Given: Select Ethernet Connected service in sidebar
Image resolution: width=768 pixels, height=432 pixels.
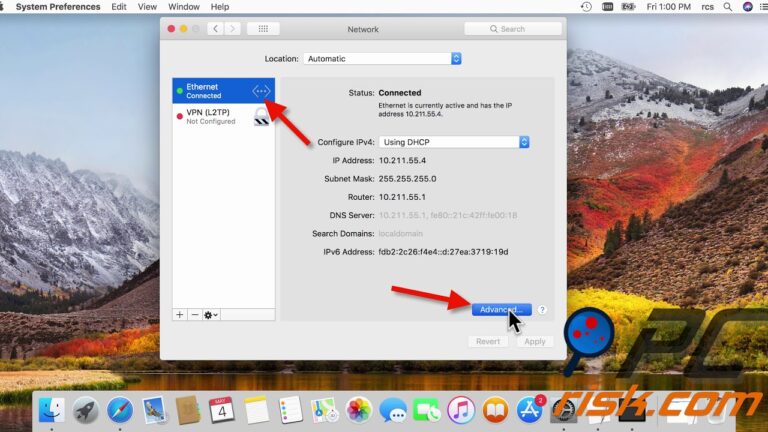Looking at the screenshot, I should [223, 91].
